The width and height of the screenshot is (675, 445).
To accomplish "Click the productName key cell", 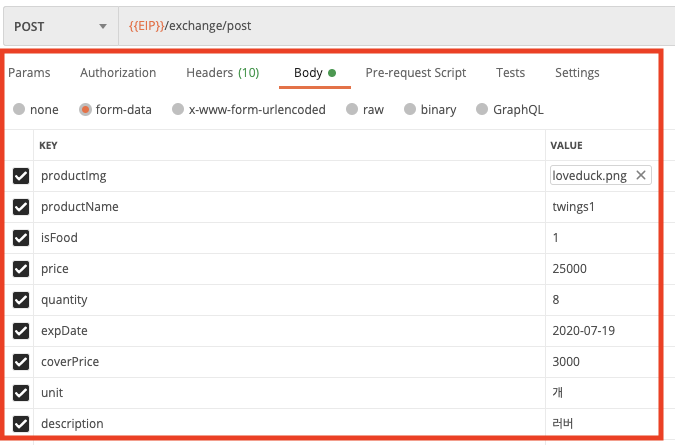I will tap(289, 207).
